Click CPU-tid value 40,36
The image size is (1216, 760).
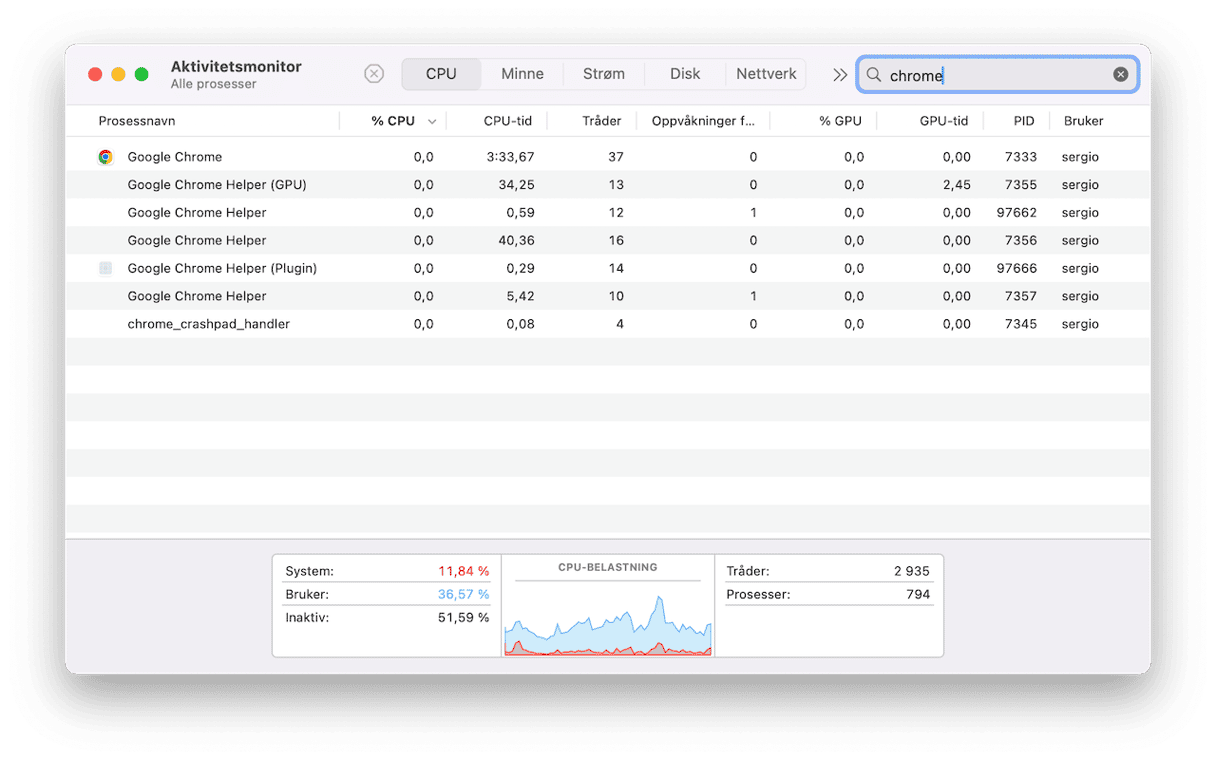(516, 241)
